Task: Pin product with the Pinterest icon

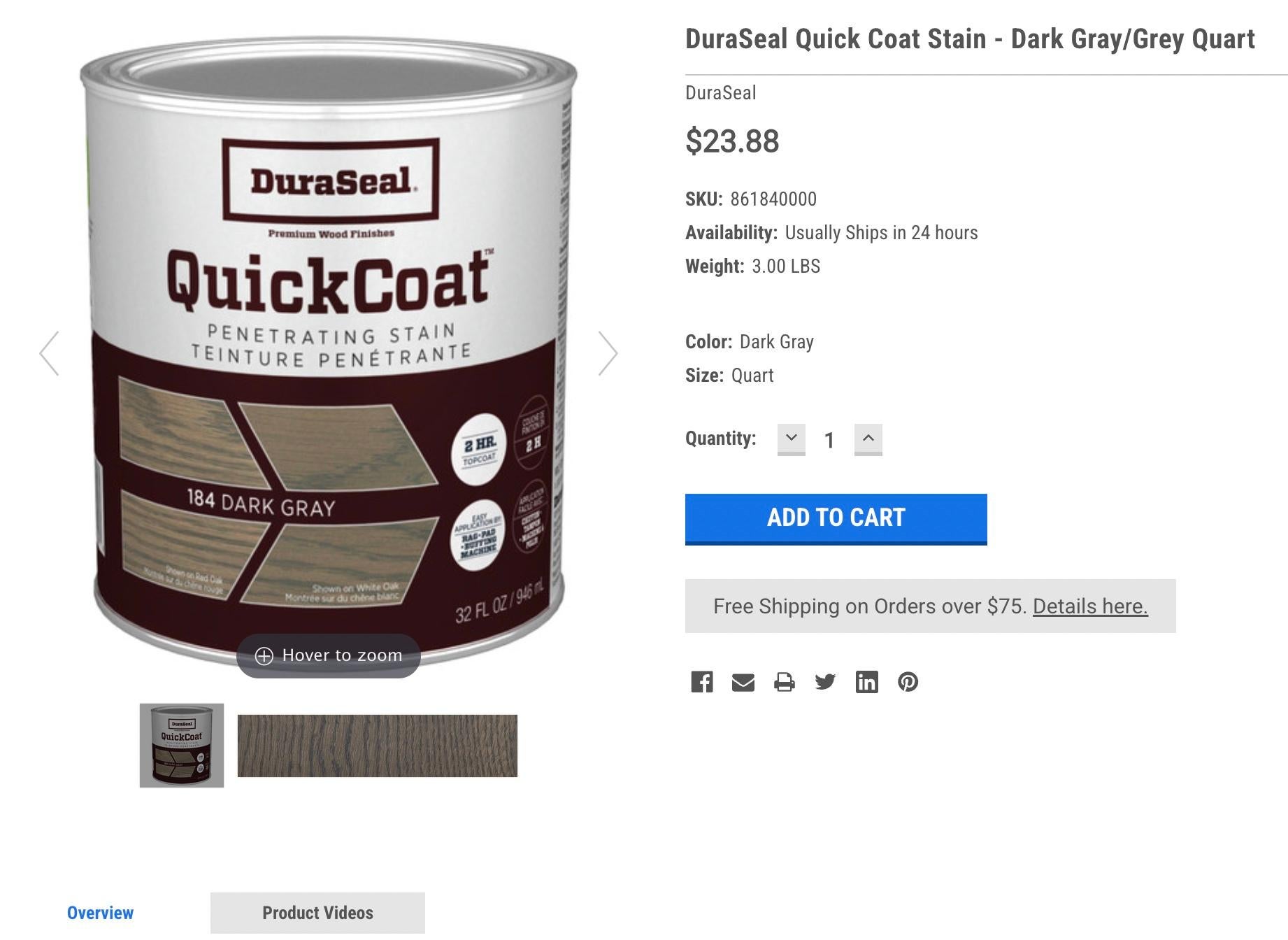Action: [908, 682]
